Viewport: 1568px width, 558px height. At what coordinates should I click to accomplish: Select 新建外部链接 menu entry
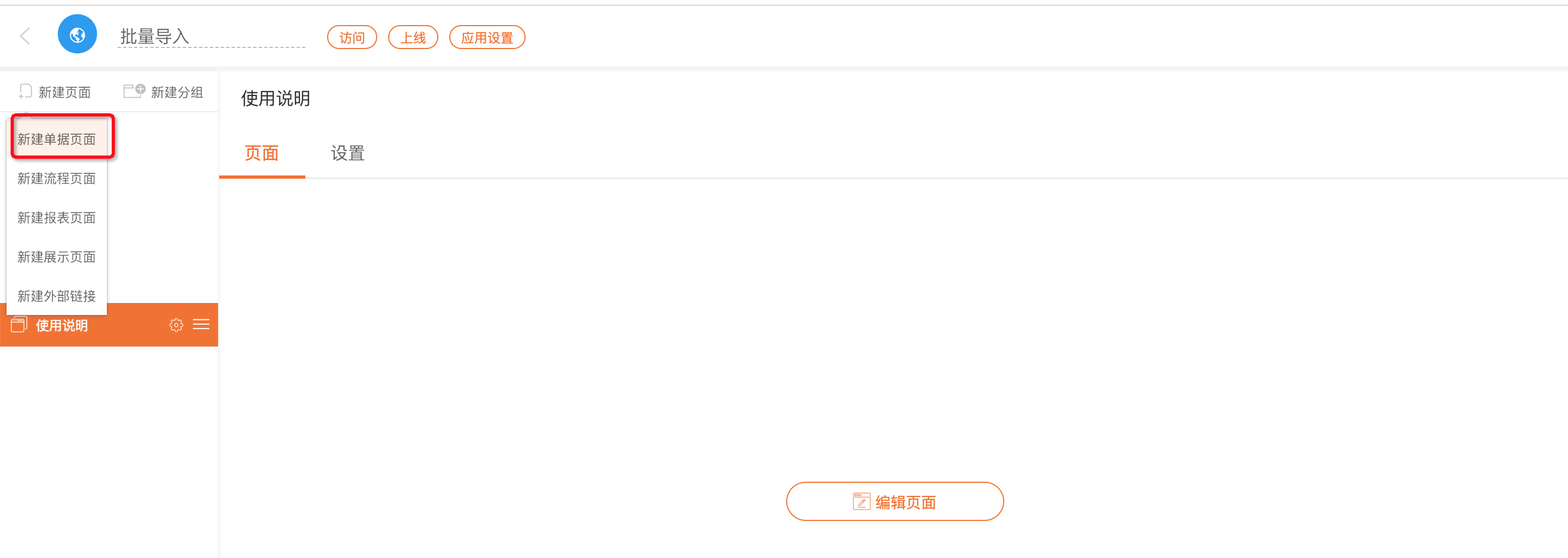coord(57,296)
